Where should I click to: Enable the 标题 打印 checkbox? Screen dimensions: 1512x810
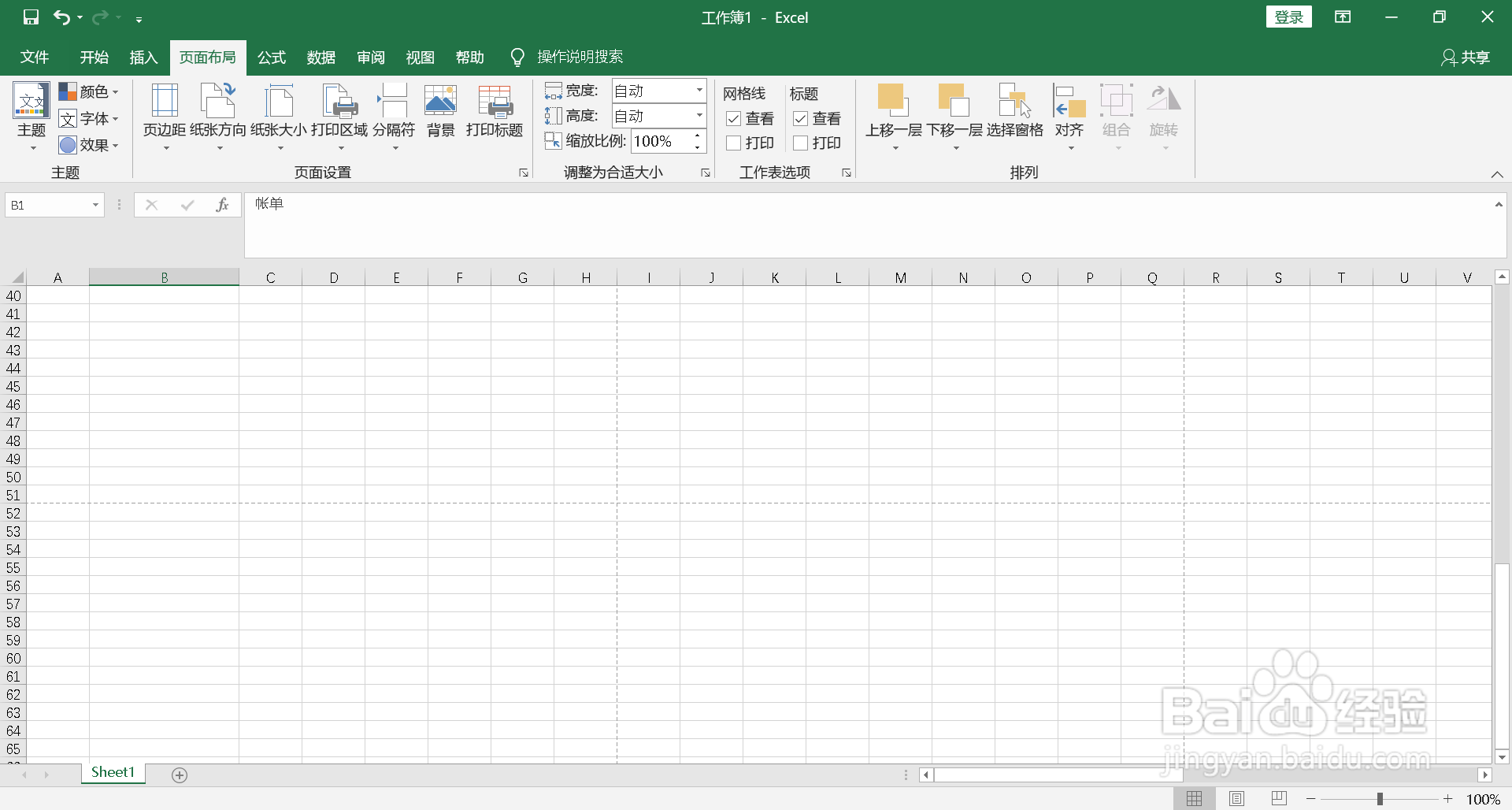[x=801, y=143]
